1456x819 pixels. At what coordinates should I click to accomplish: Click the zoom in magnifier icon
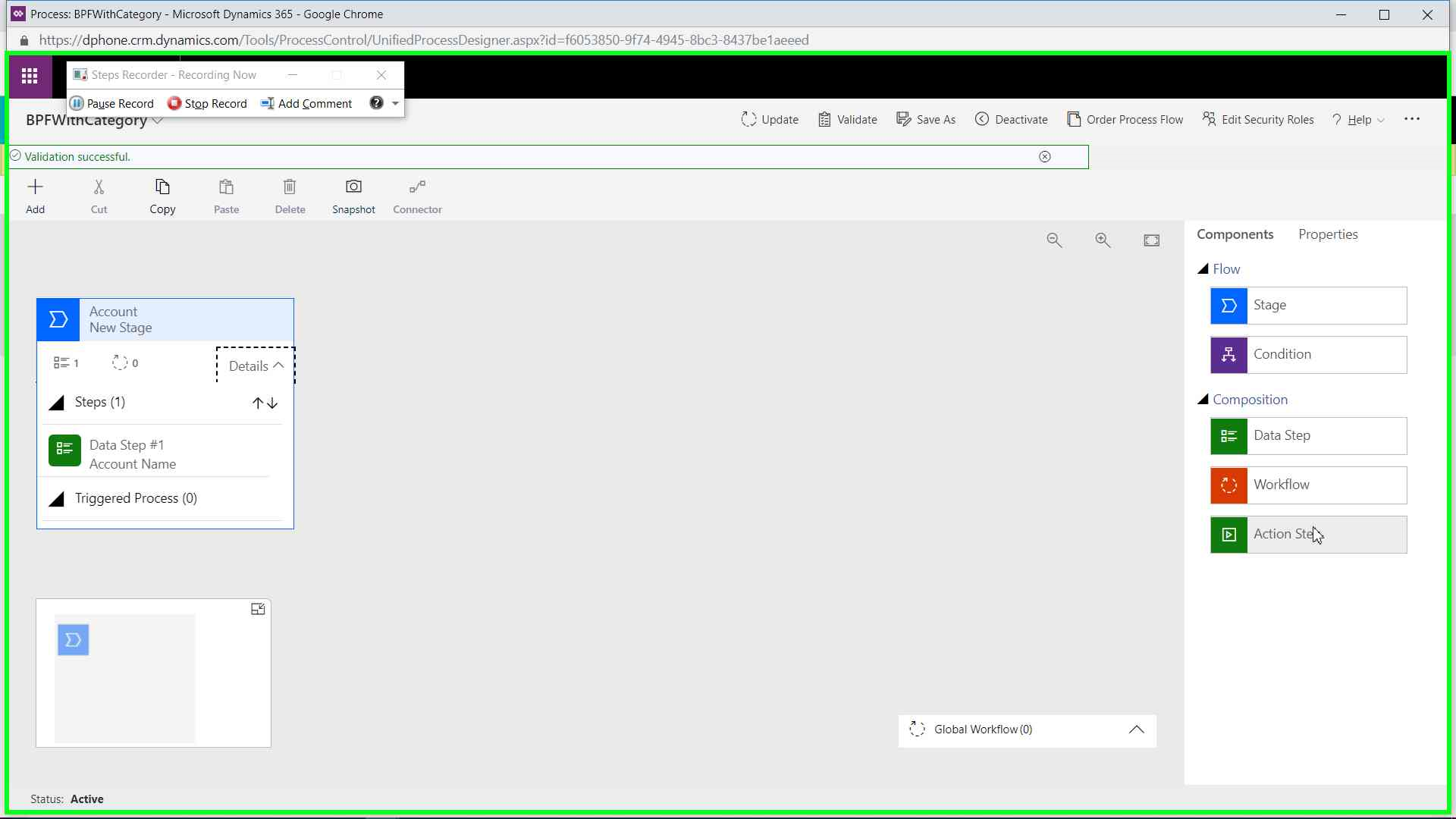[1103, 240]
